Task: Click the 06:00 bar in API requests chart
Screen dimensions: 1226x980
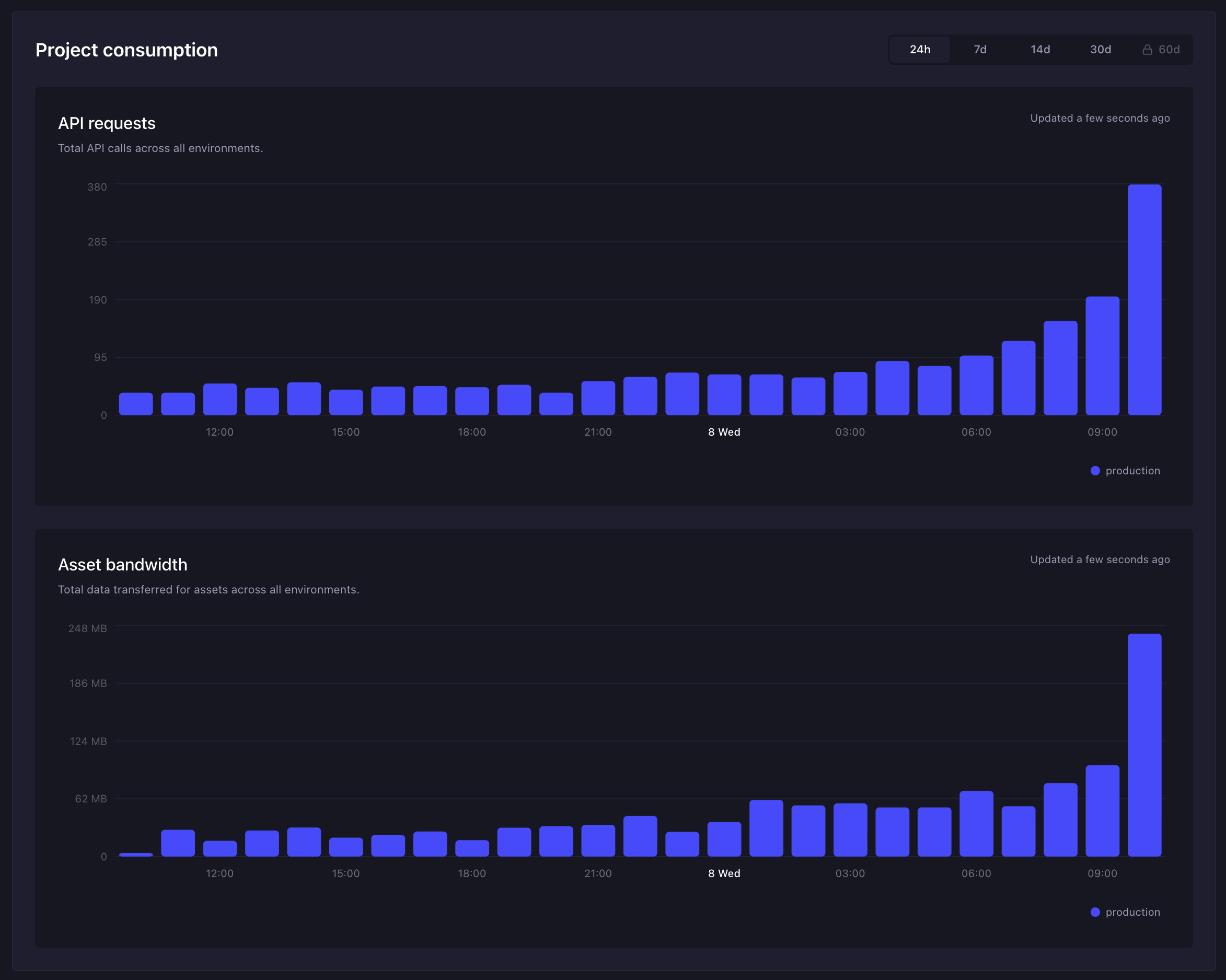Action: point(976,386)
